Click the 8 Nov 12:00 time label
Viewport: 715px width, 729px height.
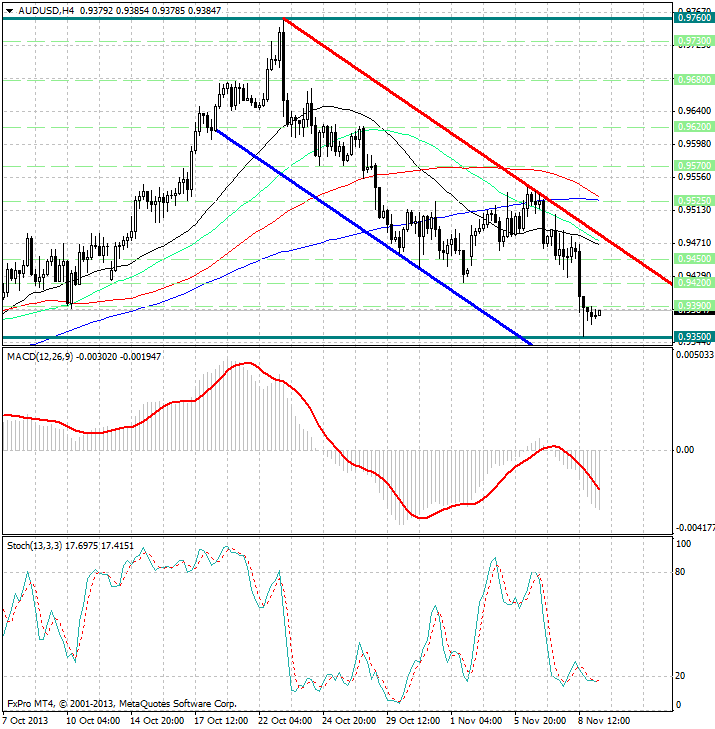click(x=604, y=721)
